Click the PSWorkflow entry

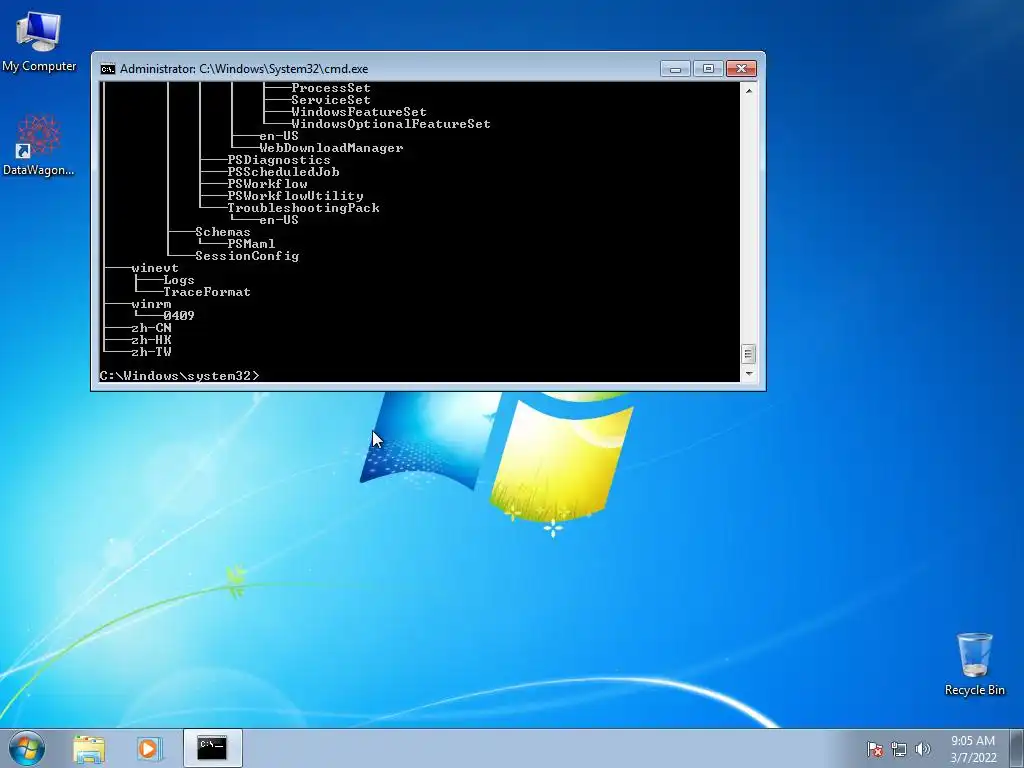(267, 184)
